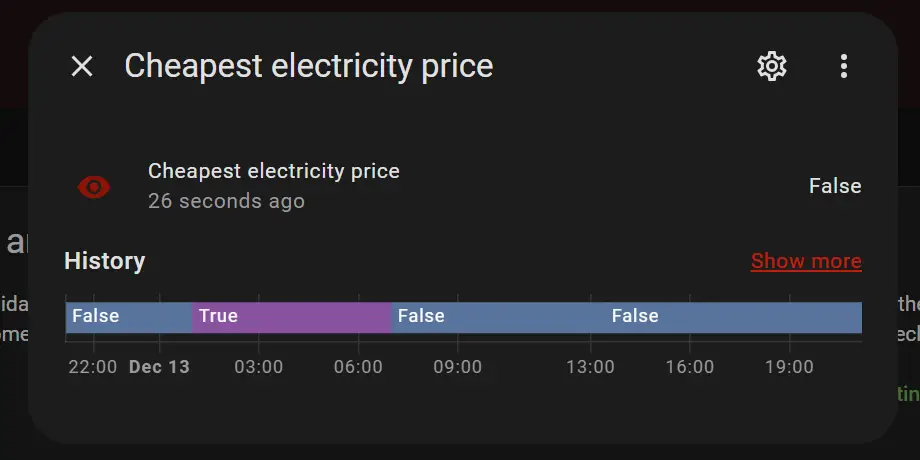The height and width of the screenshot is (460, 920).
Task: Open entity settings via the gear icon
Action: (772, 66)
